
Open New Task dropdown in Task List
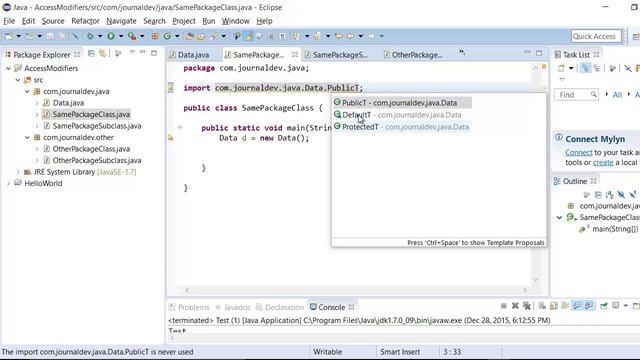571,68
